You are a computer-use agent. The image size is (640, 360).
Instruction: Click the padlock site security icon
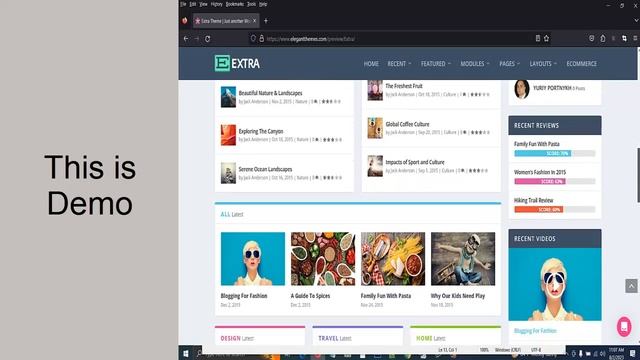tap(261, 38)
